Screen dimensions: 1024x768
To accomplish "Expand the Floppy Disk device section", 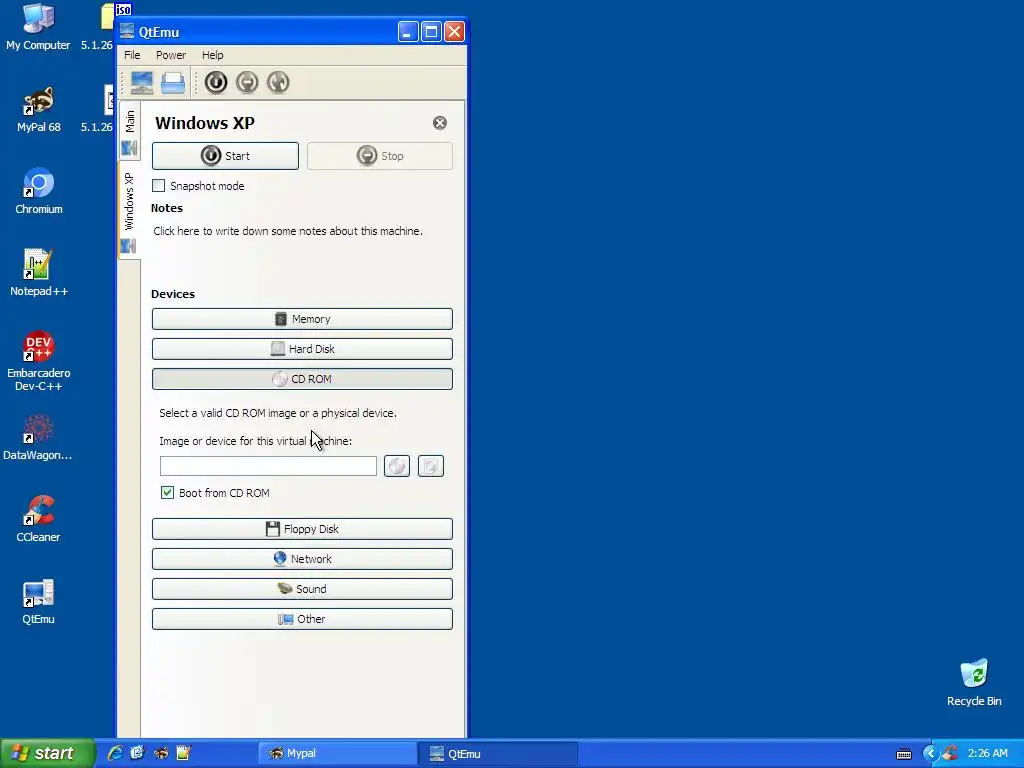I will click(x=302, y=529).
